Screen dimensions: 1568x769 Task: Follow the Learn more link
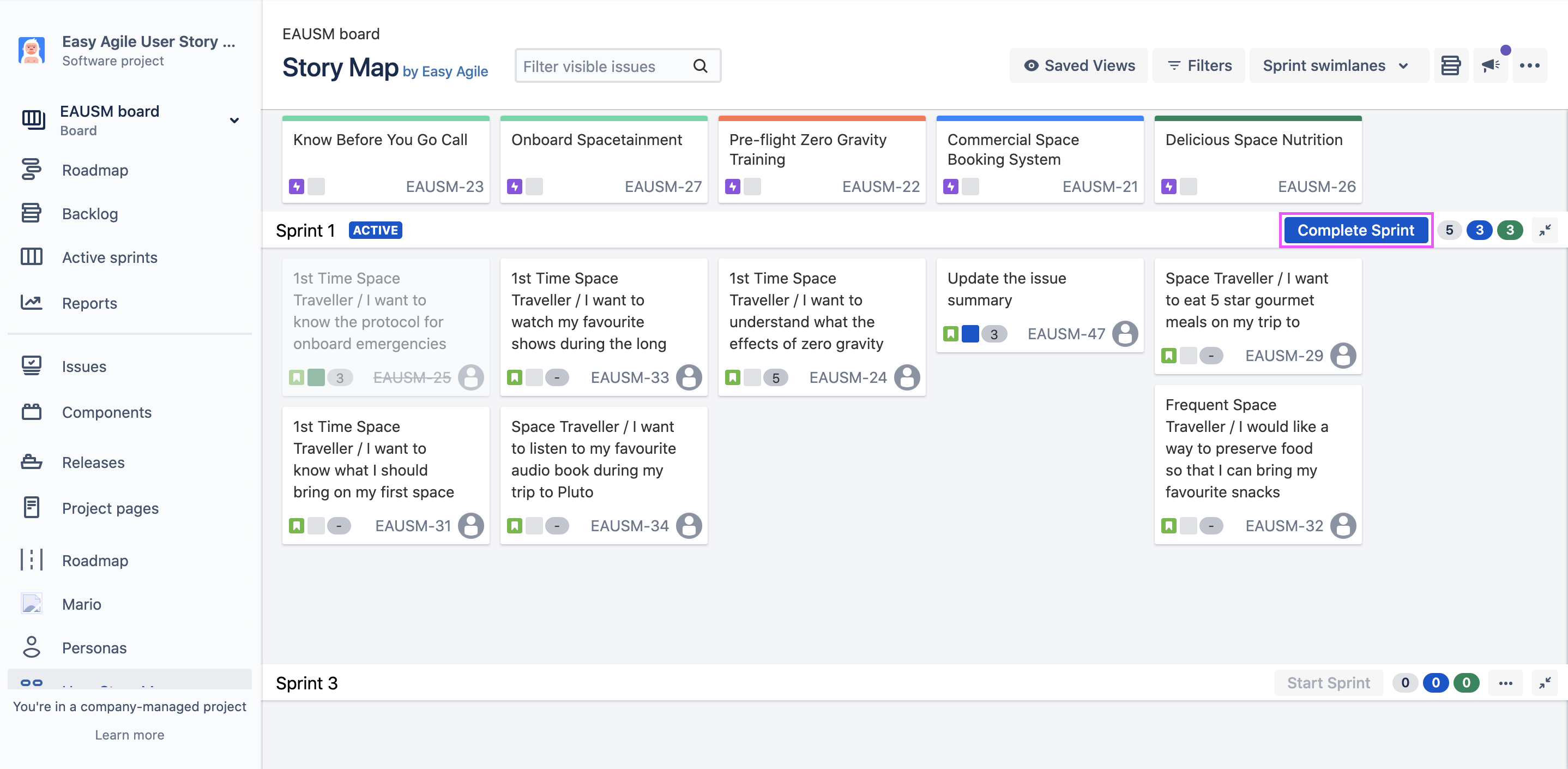point(129,735)
